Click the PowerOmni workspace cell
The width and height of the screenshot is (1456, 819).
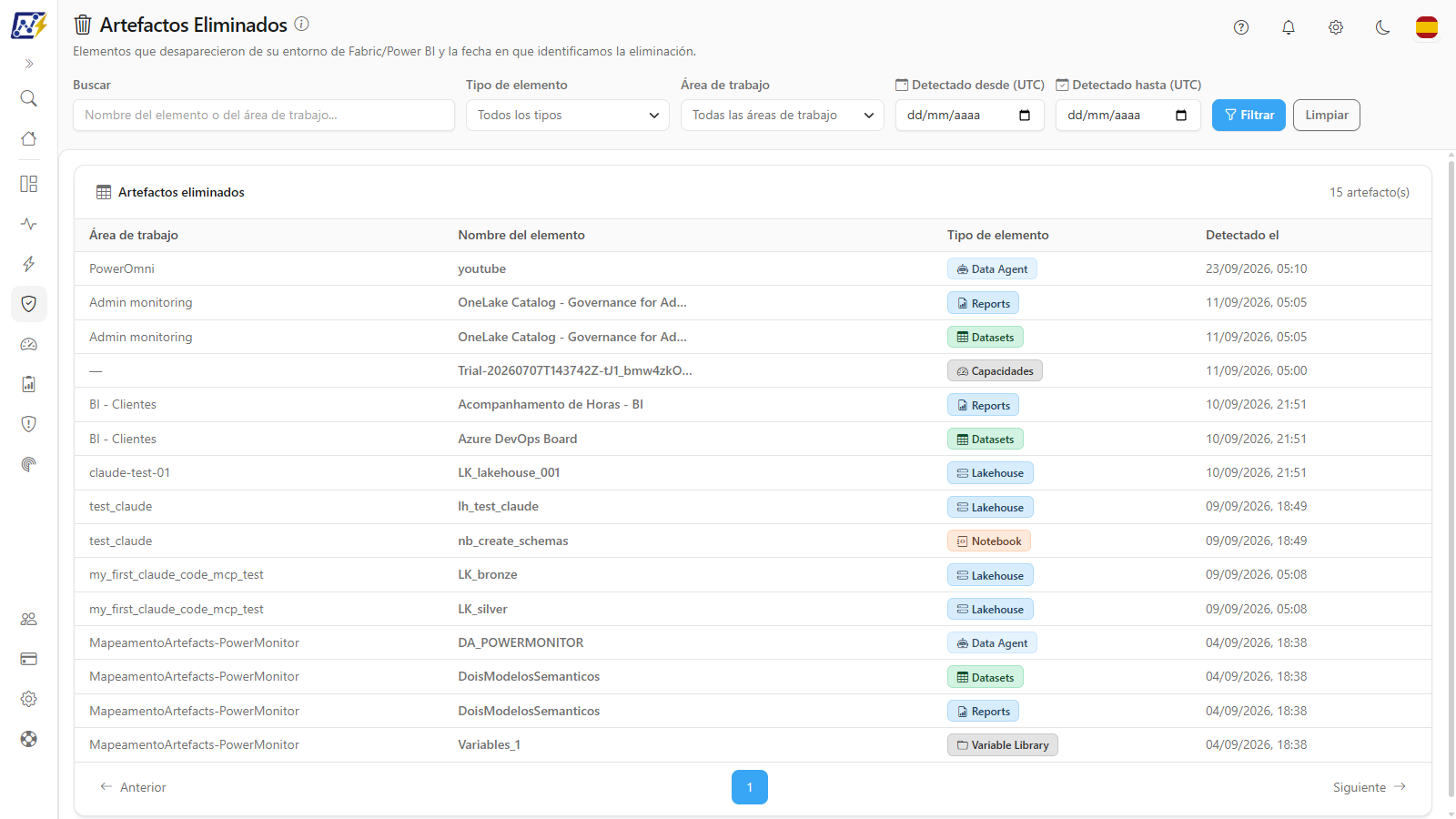point(122,268)
